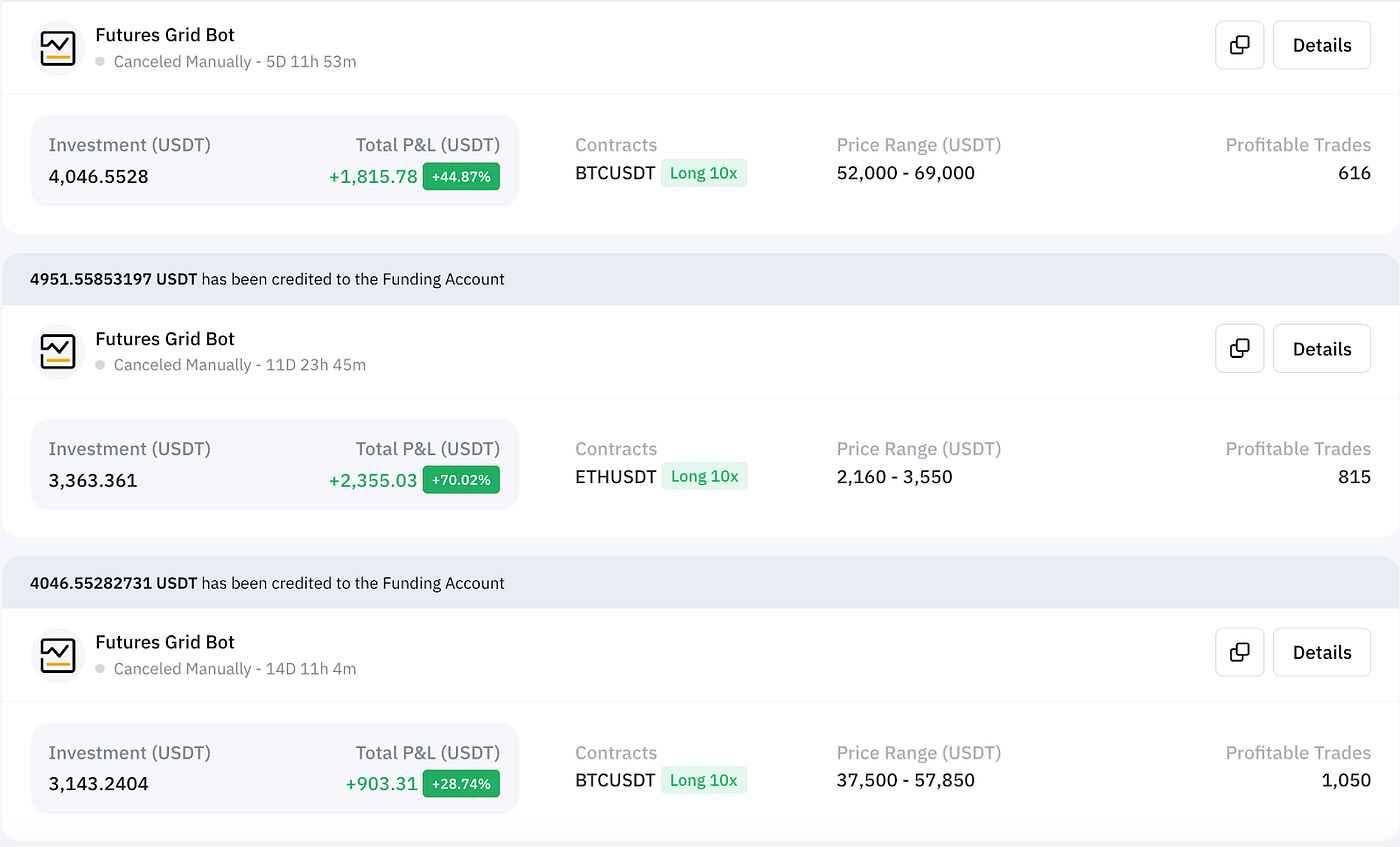Click the copy icon on the bottom grid bot
Image resolution: width=1400 pixels, height=847 pixels.
(x=1239, y=651)
